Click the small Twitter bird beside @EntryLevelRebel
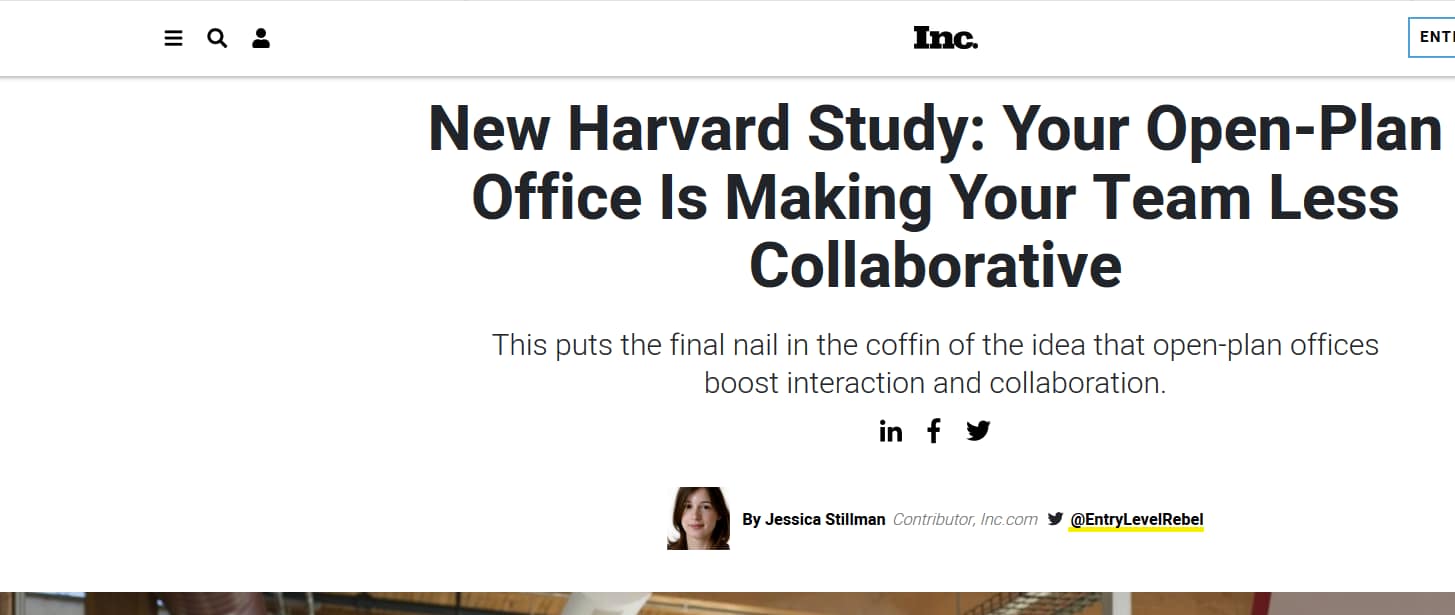This screenshot has height=615, width=1455. (1055, 519)
